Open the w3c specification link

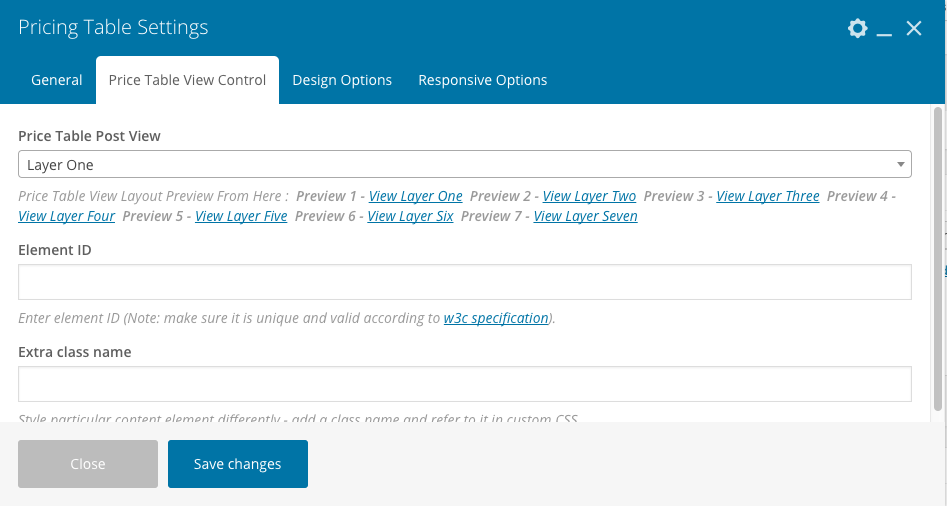click(x=496, y=318)
